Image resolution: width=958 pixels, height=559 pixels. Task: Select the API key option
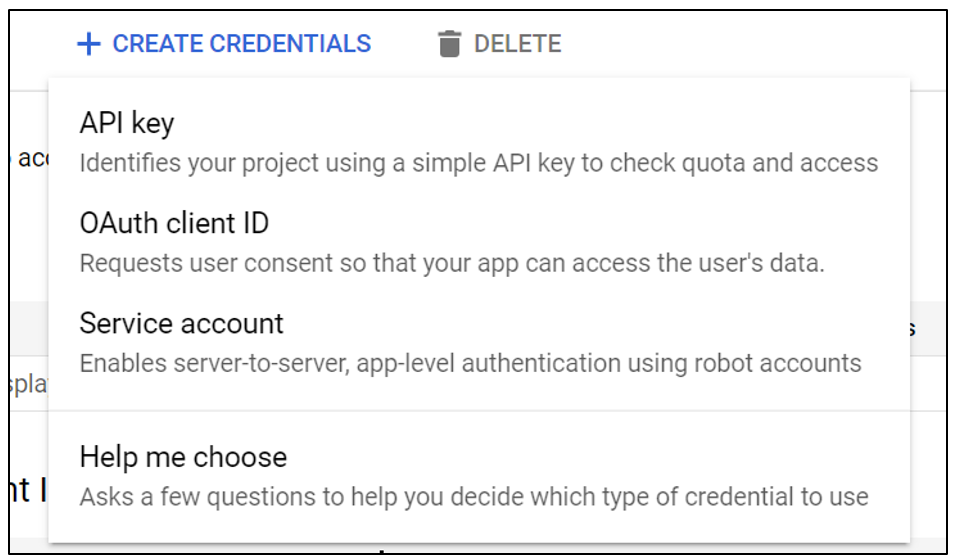tap(127, 123)
